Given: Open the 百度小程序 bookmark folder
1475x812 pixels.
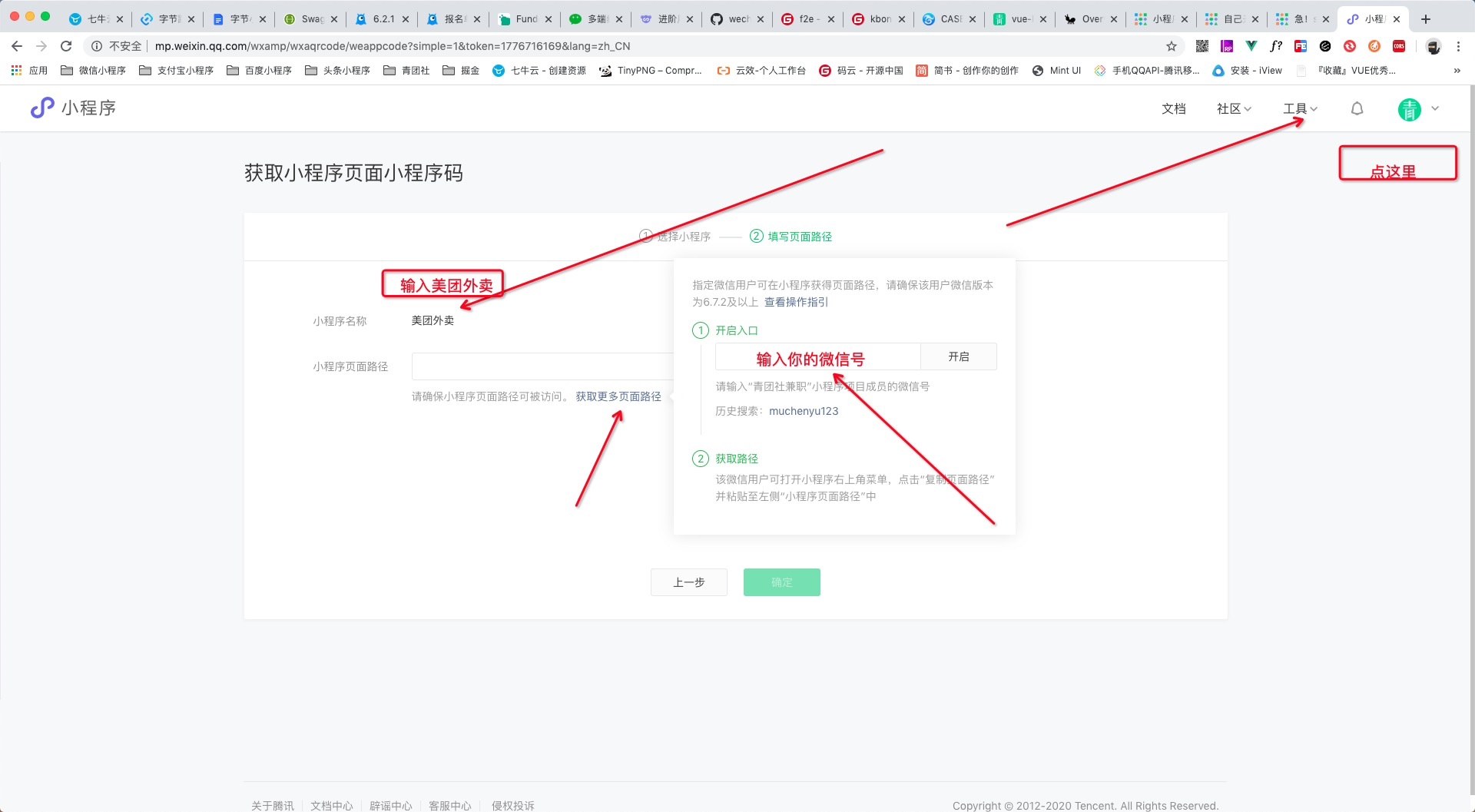Looking at the screenshot, I should pos(260,71).
